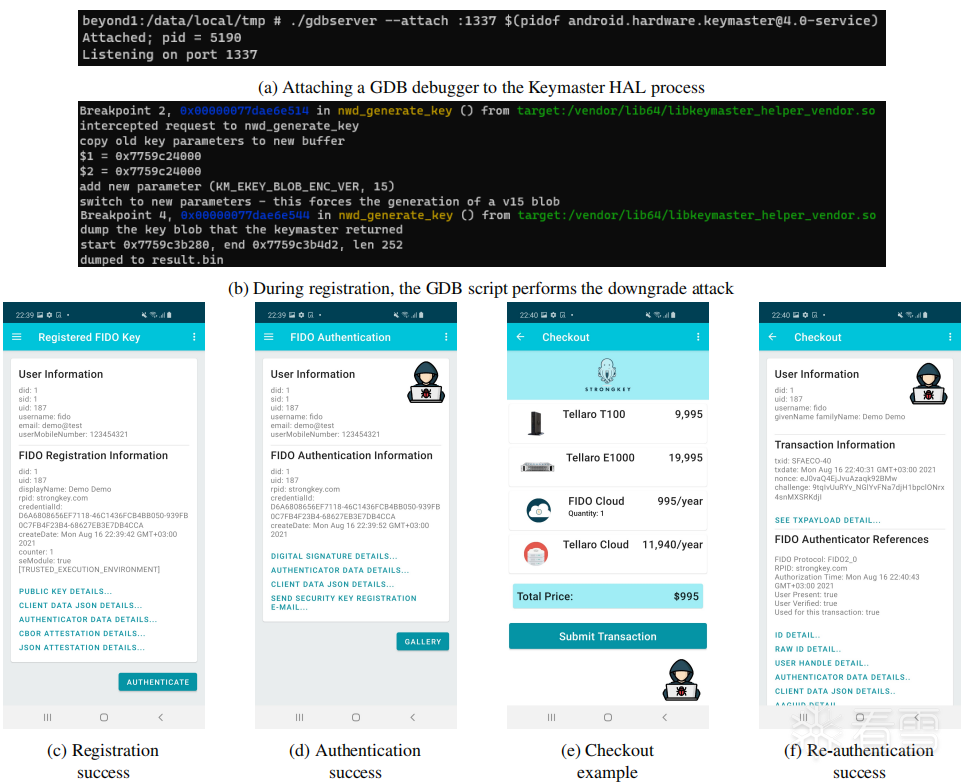Tap Android back button below Submit Transaction
The width and height of the screenshot is (961, 783).
pos(664,717)
